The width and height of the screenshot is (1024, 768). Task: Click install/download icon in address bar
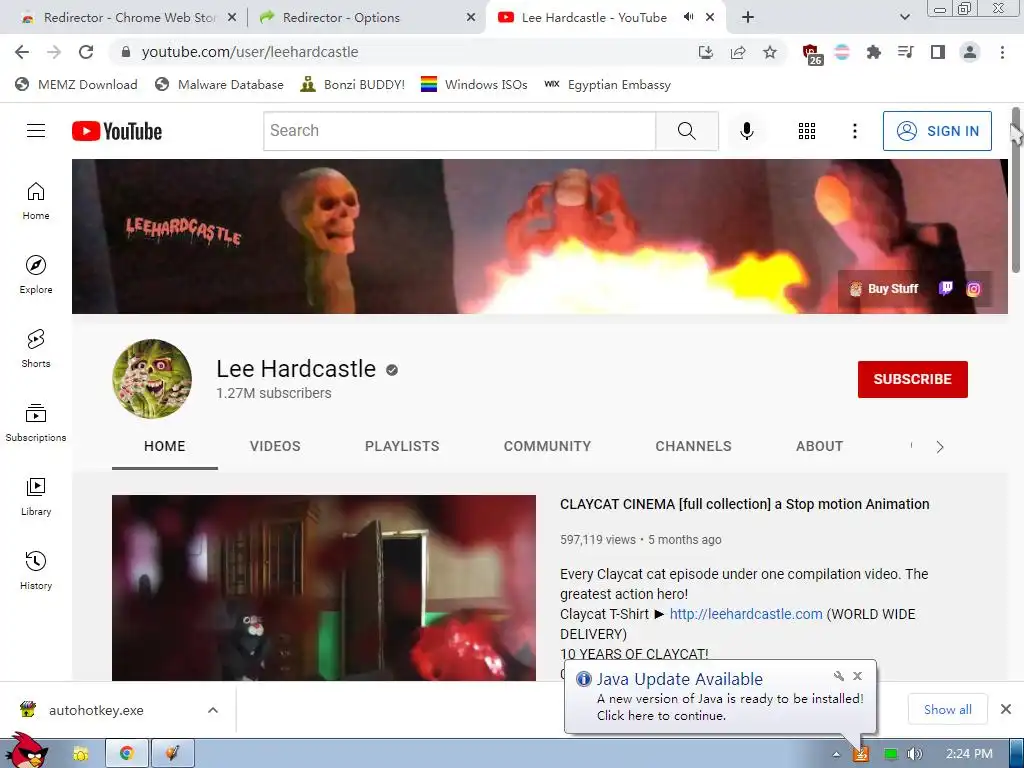coord(705,52)
